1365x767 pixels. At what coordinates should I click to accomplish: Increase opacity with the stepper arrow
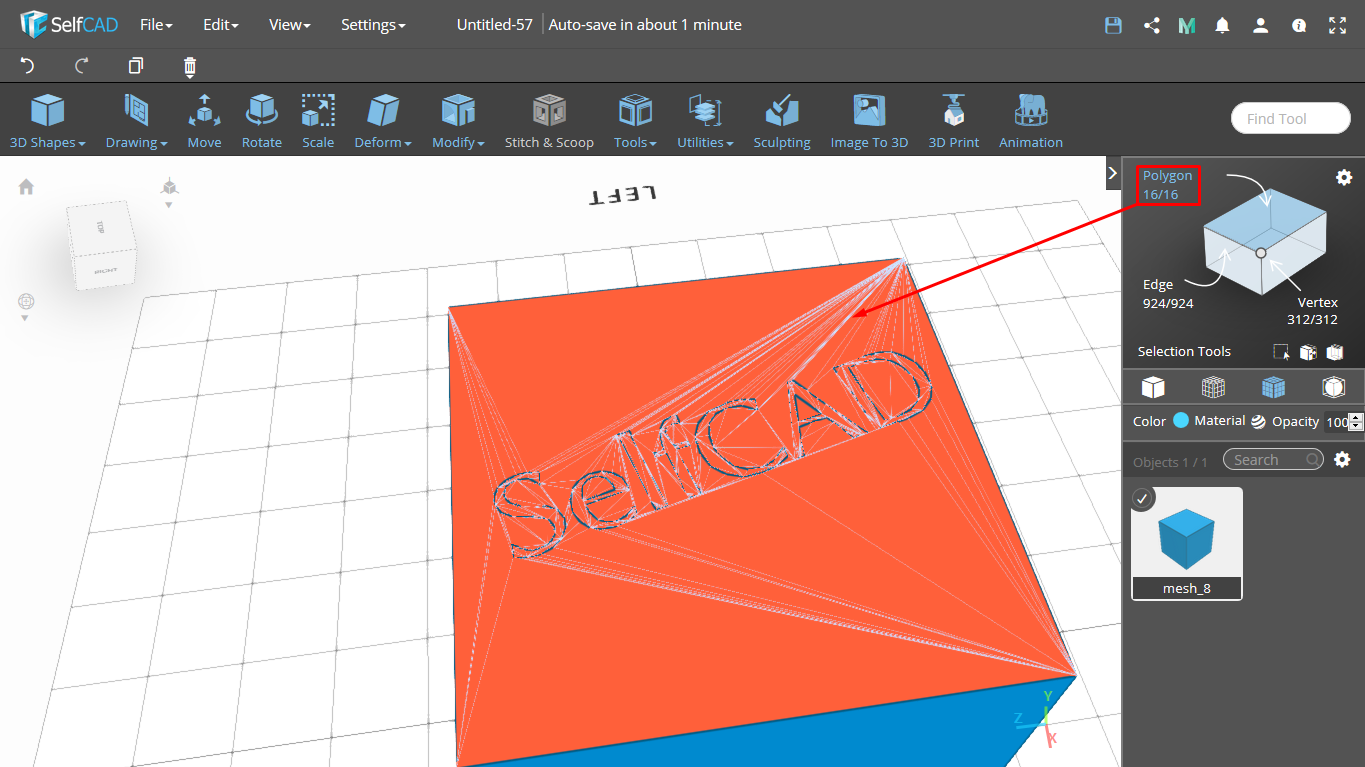pyautogui.click(x=1356, y=417)
